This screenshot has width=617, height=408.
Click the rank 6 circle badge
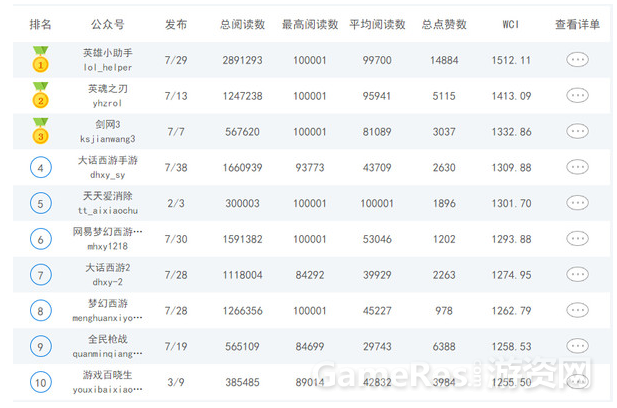tap(41, 239)
